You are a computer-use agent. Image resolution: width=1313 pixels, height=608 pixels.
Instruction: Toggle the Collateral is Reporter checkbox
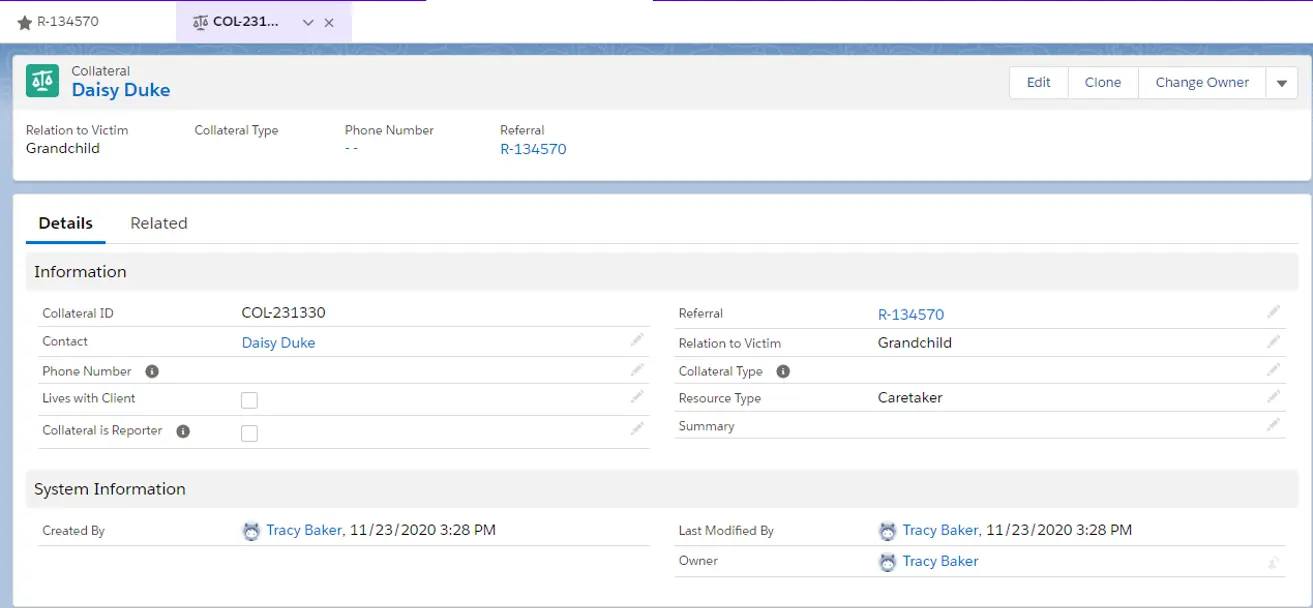tap(250, 433)
